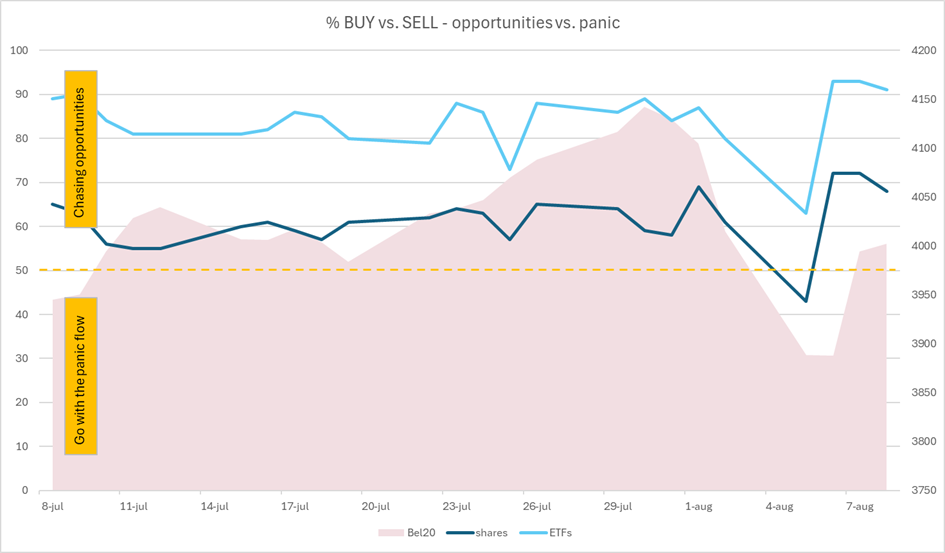Click the 0 value on left axis
This screenshot has width=945, height=553.
point(25,490)
